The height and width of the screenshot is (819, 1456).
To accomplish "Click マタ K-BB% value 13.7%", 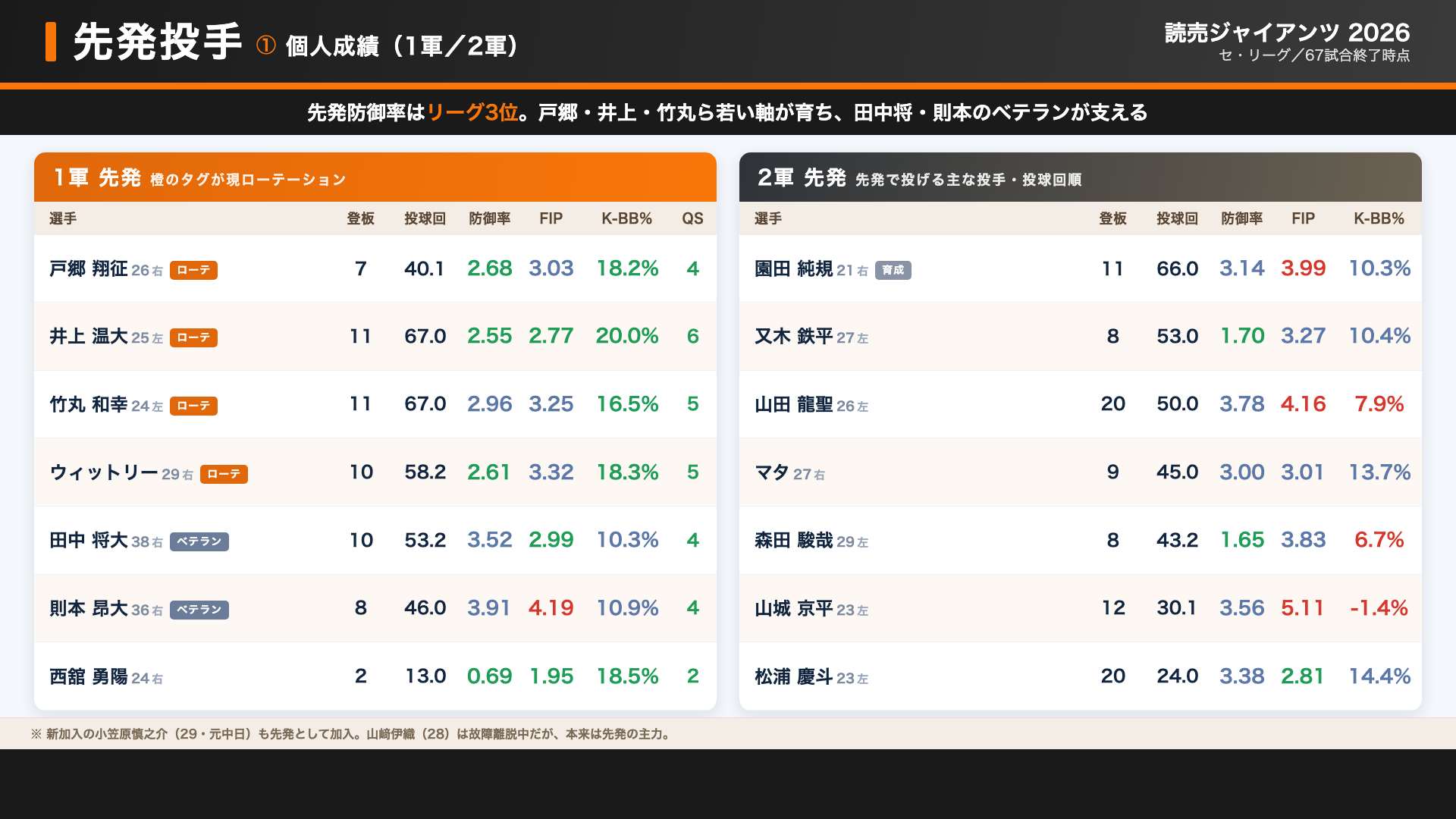I will (1379, 472).
